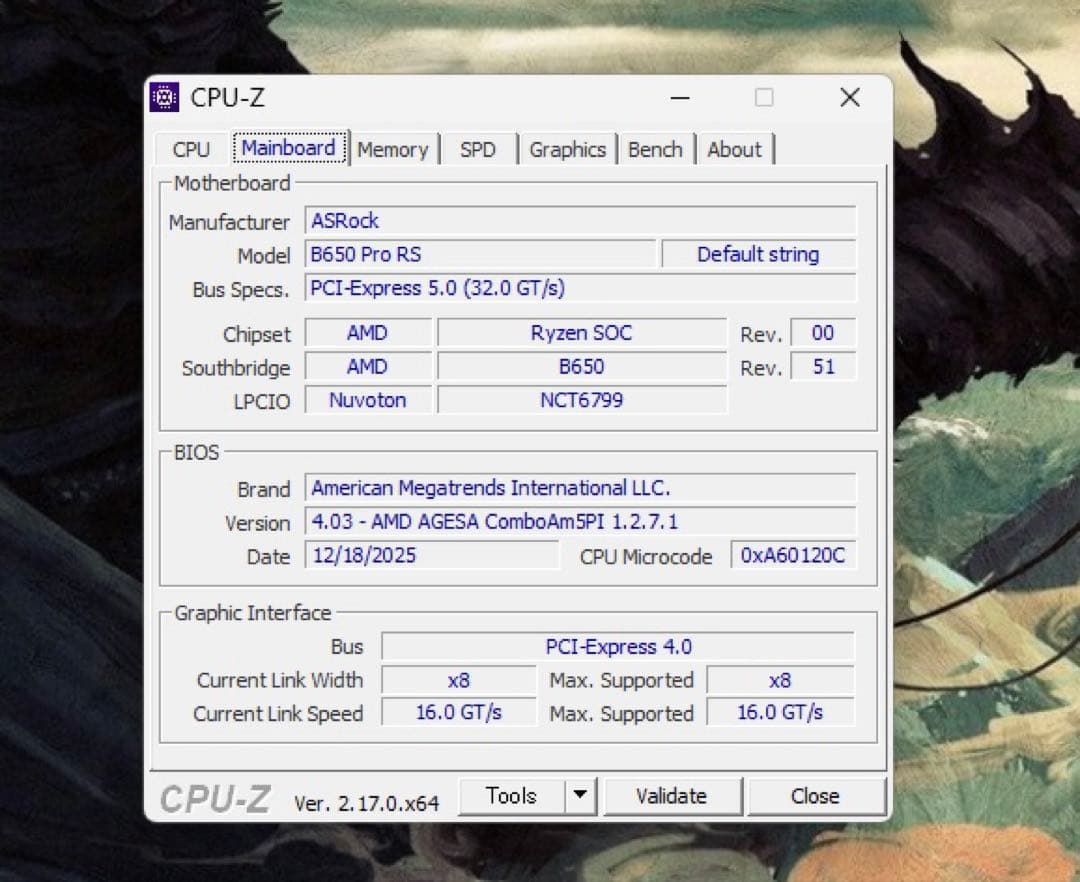Click the Model value B650 Pro RS

(480, 254)
